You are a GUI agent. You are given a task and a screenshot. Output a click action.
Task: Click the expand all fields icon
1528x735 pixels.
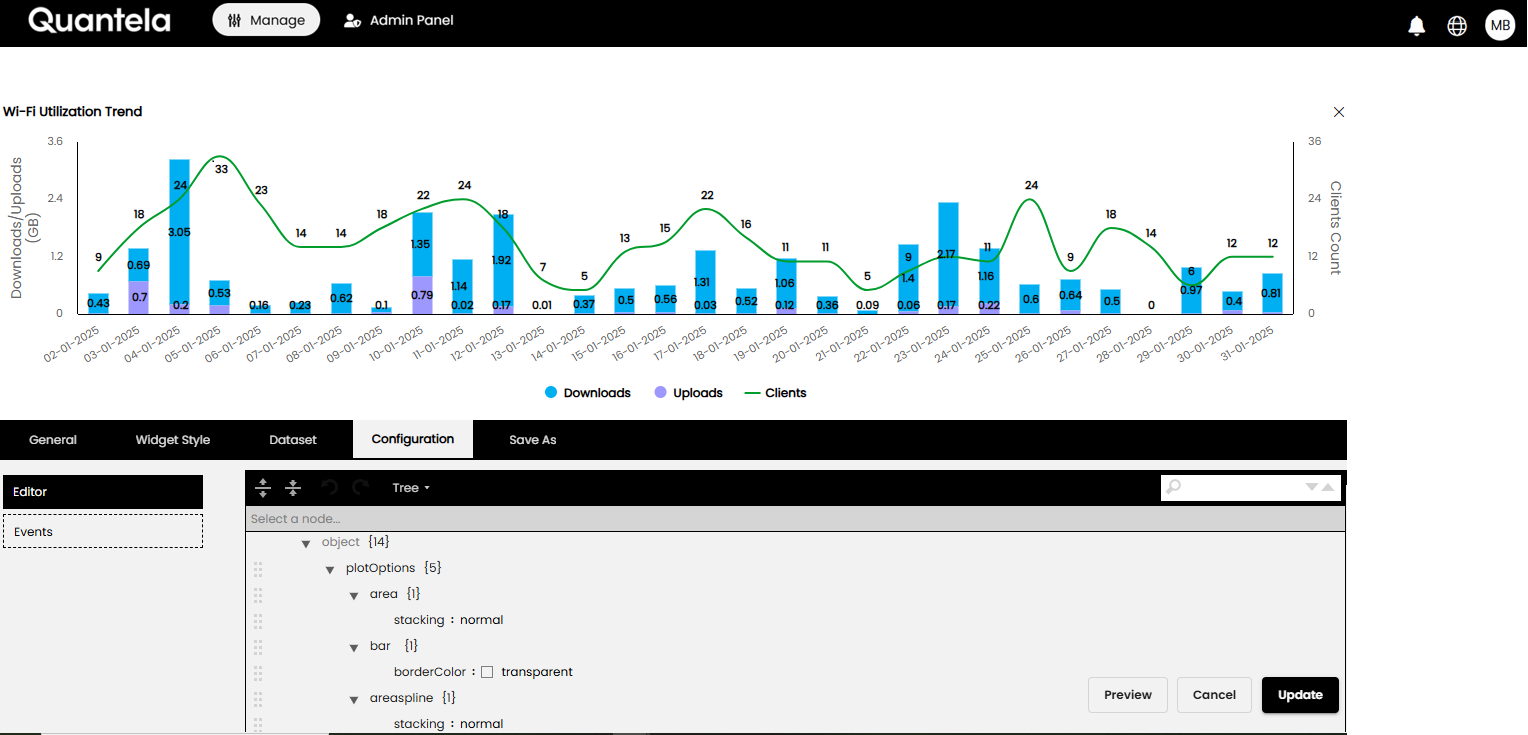coord(263,488)
